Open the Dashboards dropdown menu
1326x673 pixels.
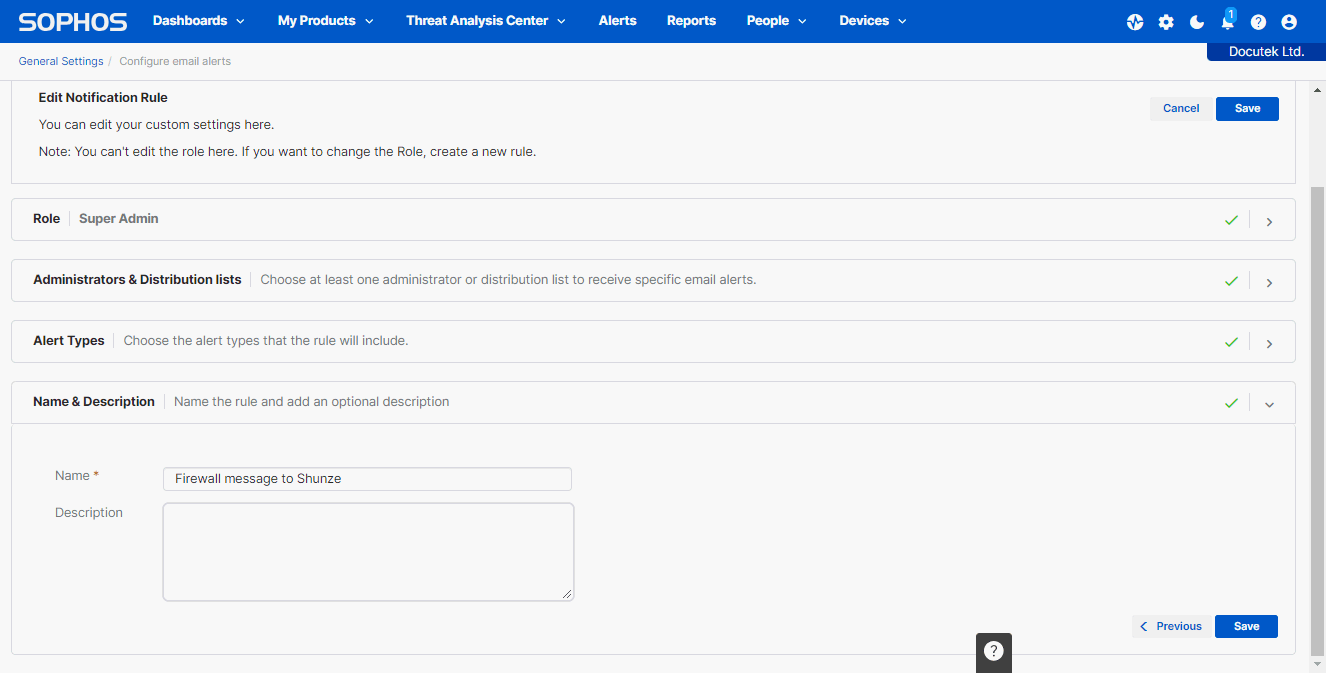(198, 21)
